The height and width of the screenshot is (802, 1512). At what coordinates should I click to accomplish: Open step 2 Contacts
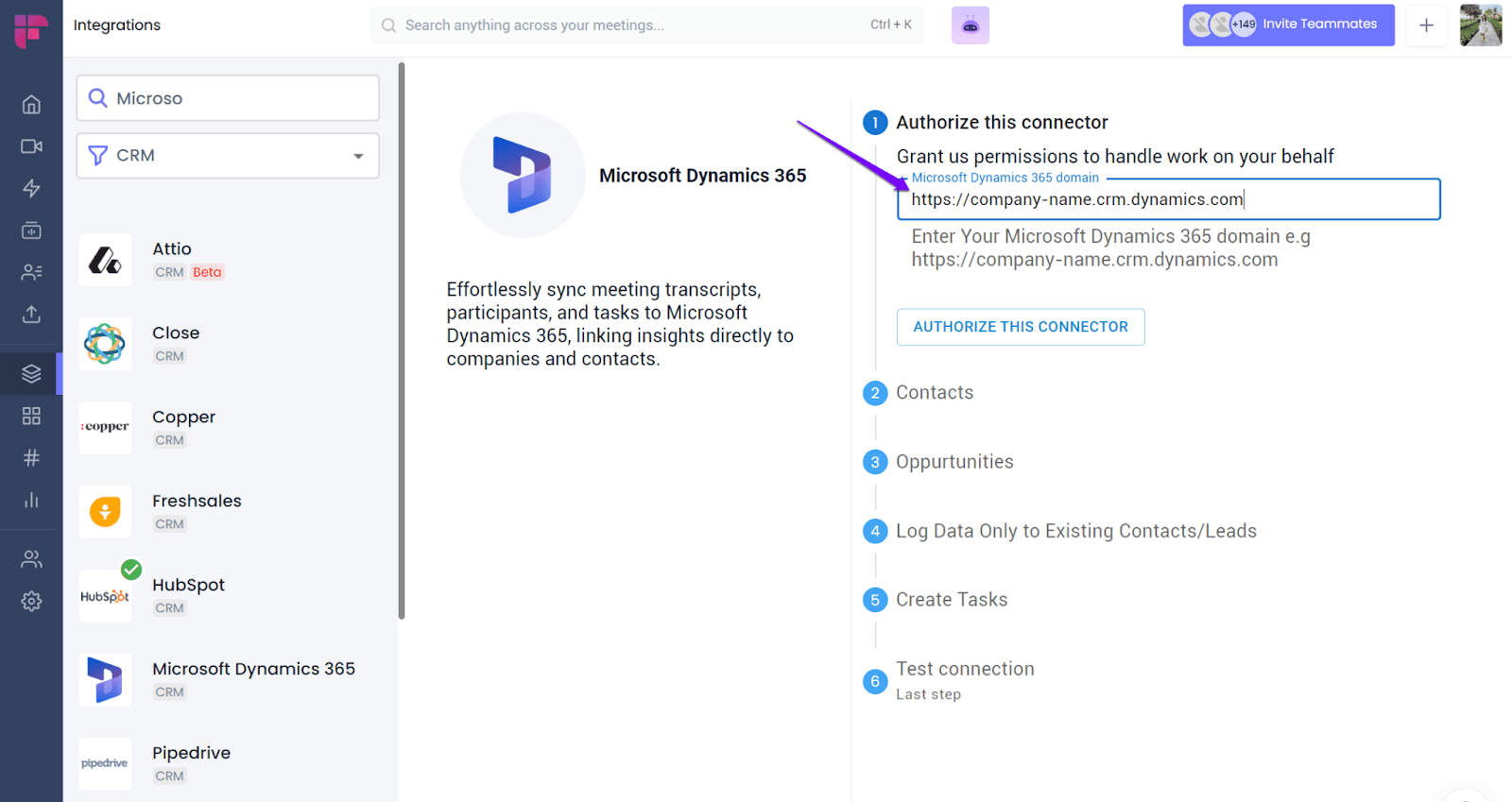pos(935,393)
